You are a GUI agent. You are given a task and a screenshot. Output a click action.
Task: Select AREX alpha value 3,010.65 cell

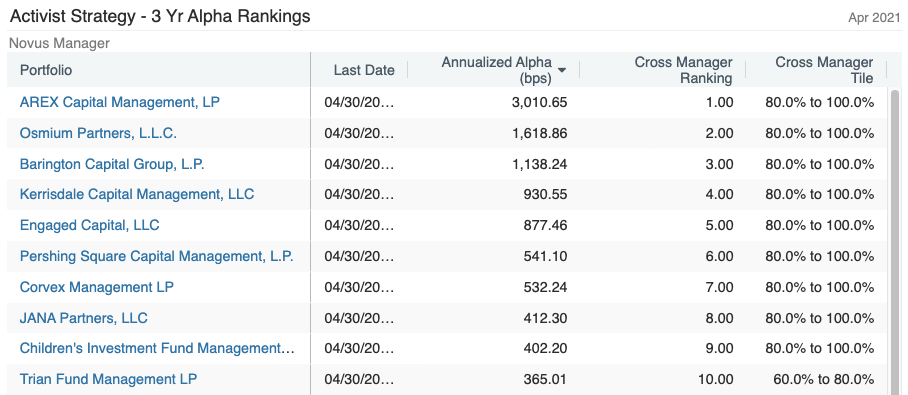click(x=540, y=103)
